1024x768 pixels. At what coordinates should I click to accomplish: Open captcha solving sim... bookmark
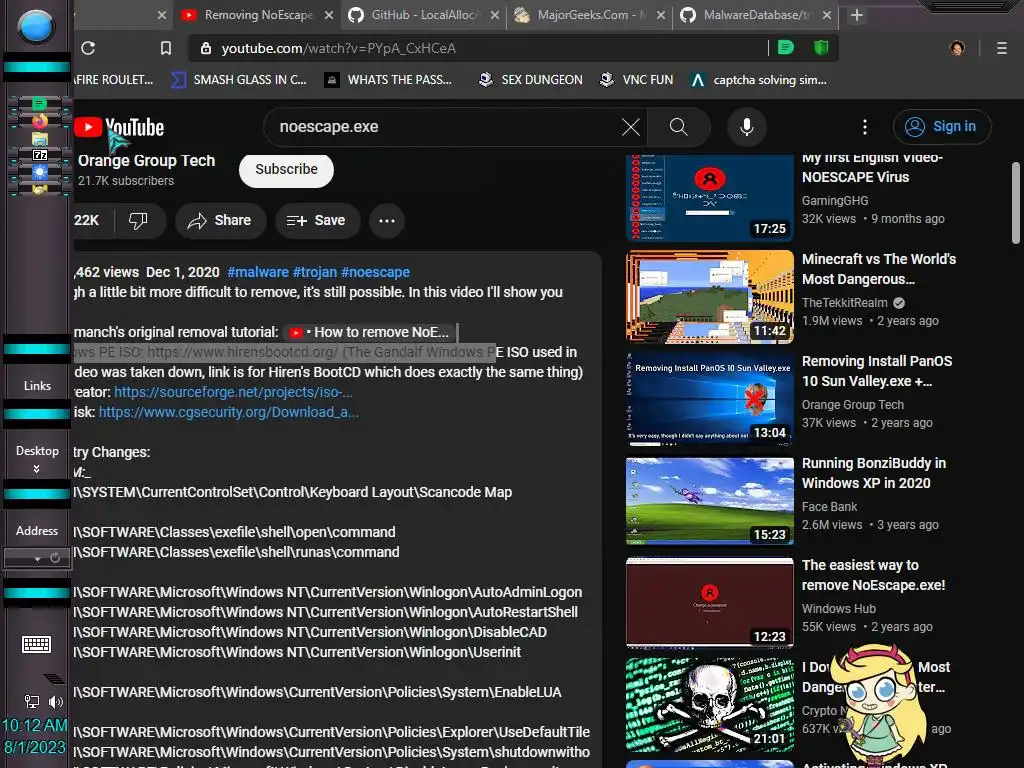[x=759, y=80]
